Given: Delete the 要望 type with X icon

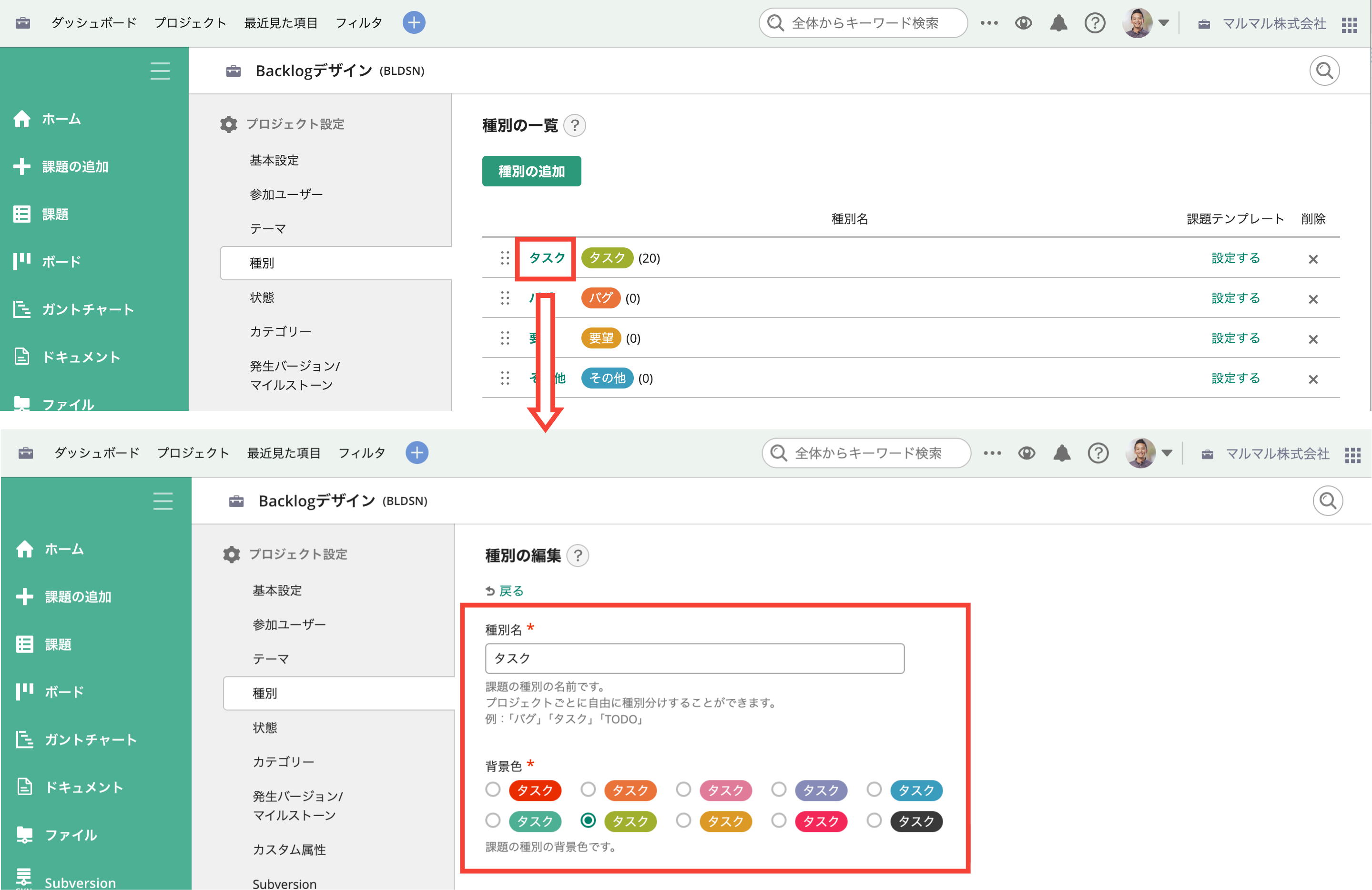Looking at the screenshot, I should click(x=1313, y=338).
